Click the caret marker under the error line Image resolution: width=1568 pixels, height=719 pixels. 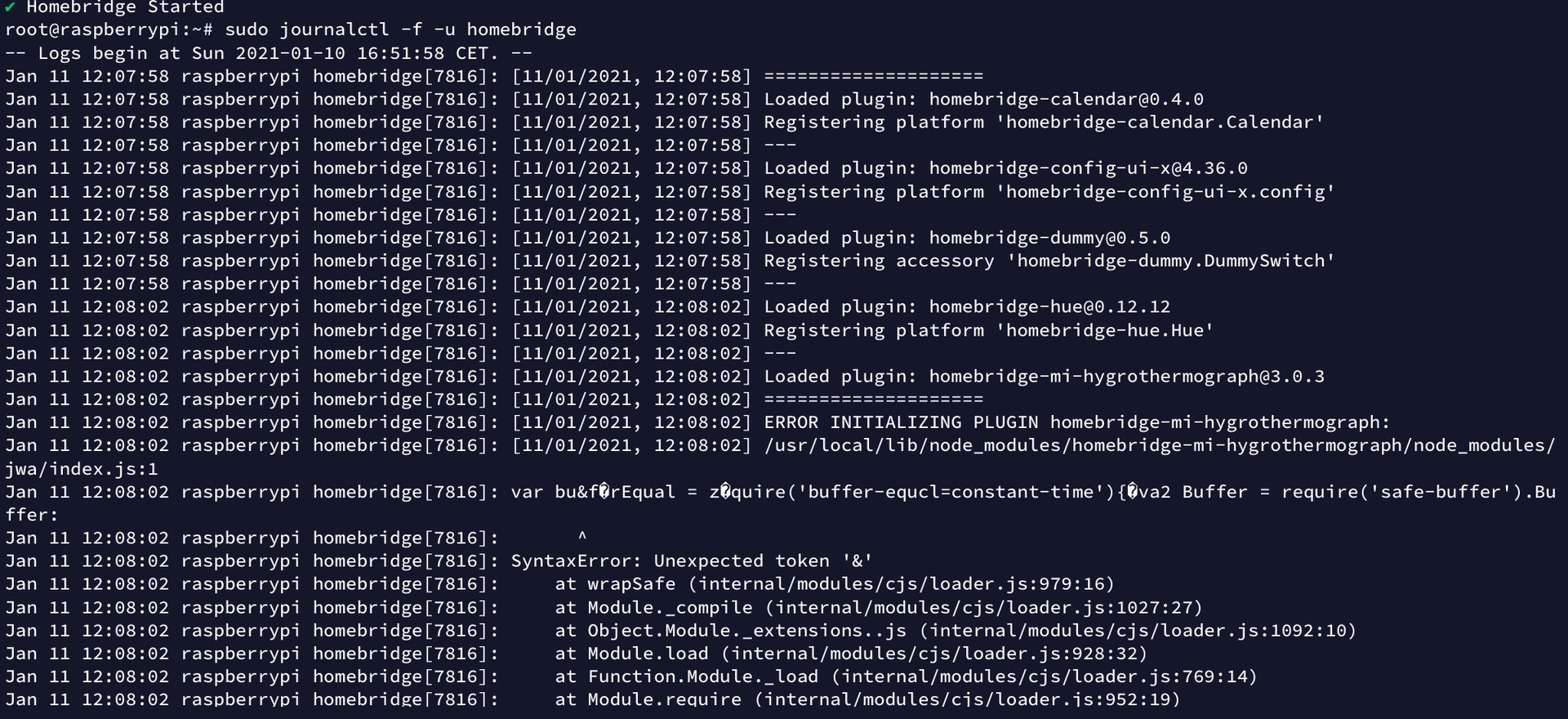click(582, 538)
